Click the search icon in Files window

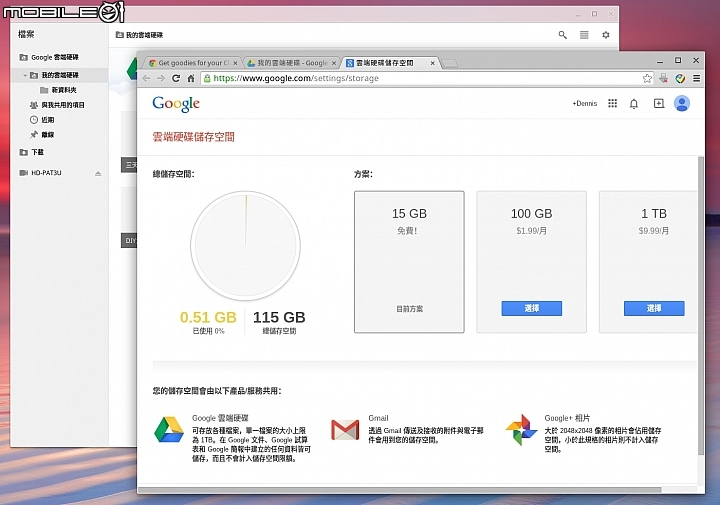pos(562,35)
